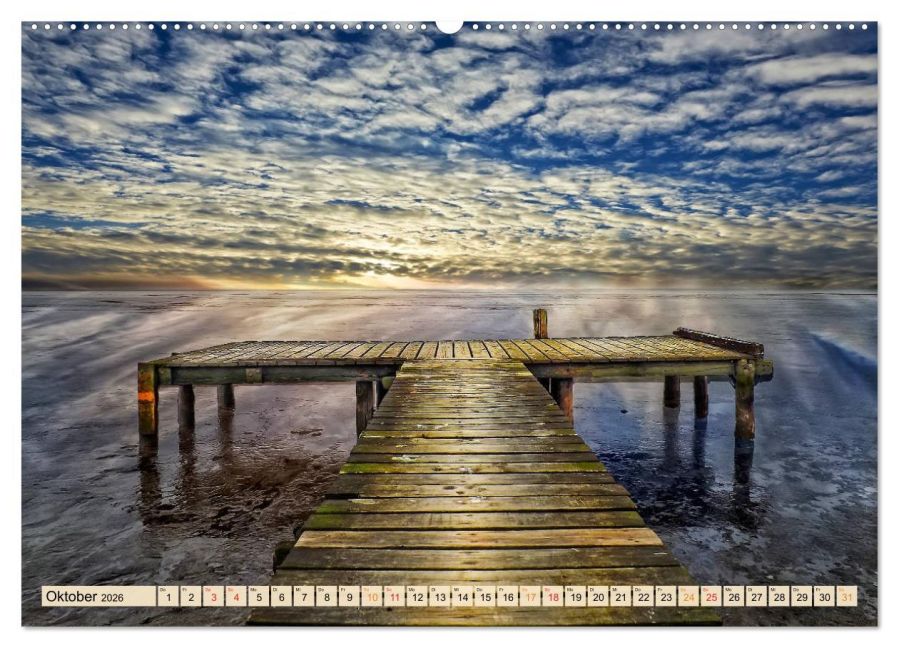Select day 21 in the calendar

pos(620,597)
